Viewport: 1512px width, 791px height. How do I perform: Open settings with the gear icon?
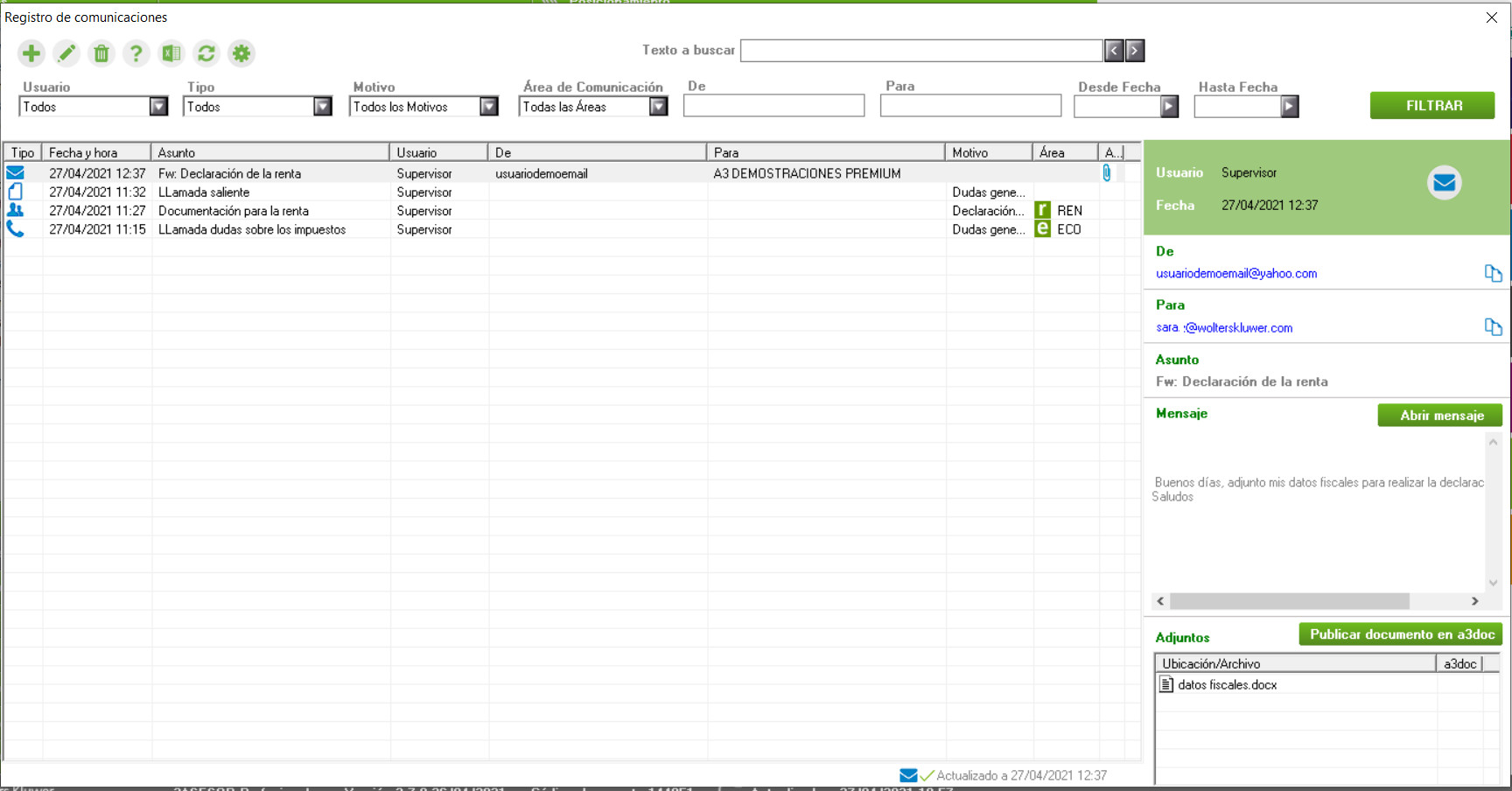(x=241, y=53)
